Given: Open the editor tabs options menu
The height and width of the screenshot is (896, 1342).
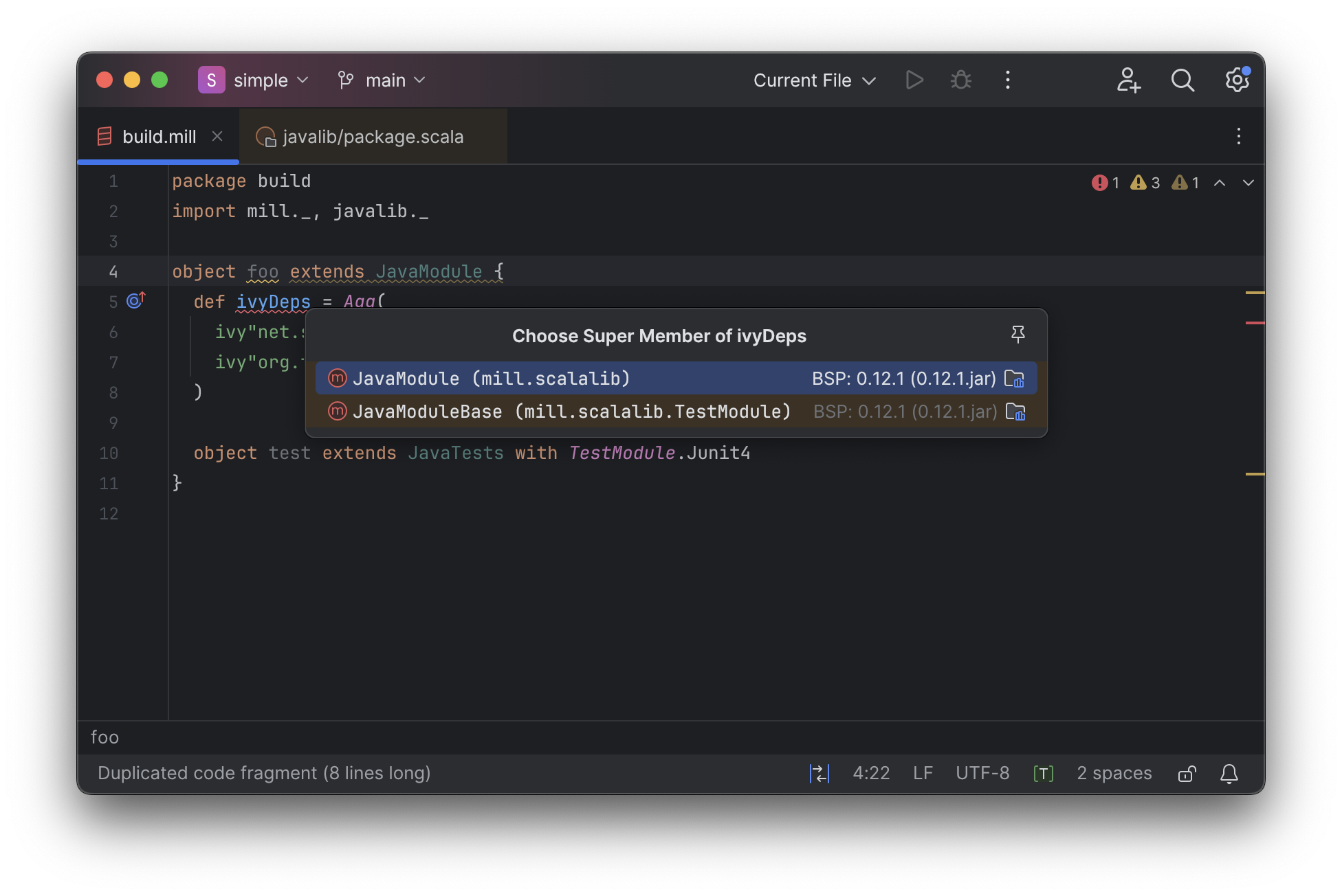Looking at the screenshot, I should tap(1238, 136).
